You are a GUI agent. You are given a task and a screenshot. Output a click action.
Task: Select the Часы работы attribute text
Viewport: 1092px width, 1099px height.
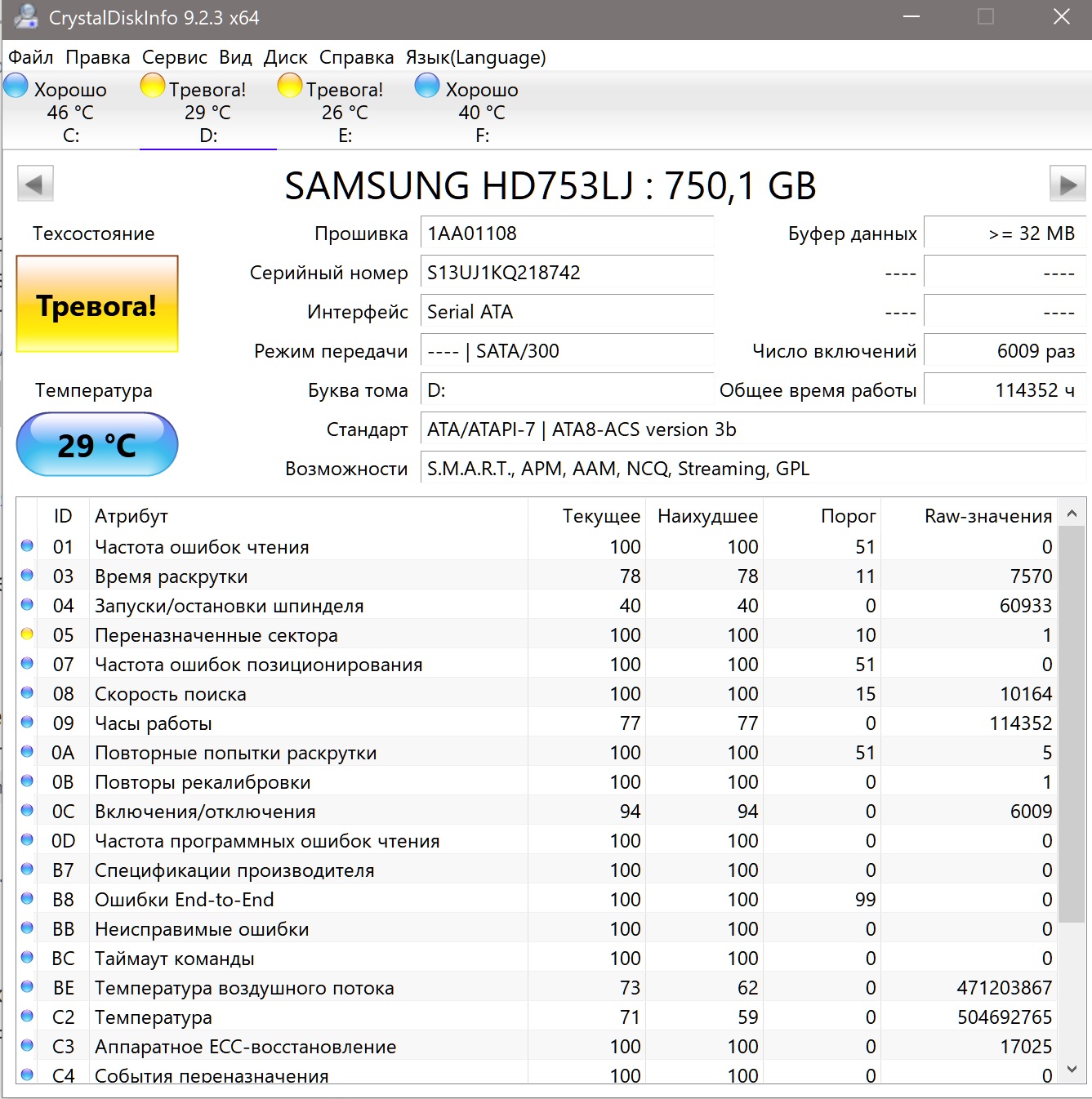pyautogui.click(x=154, y=723)
